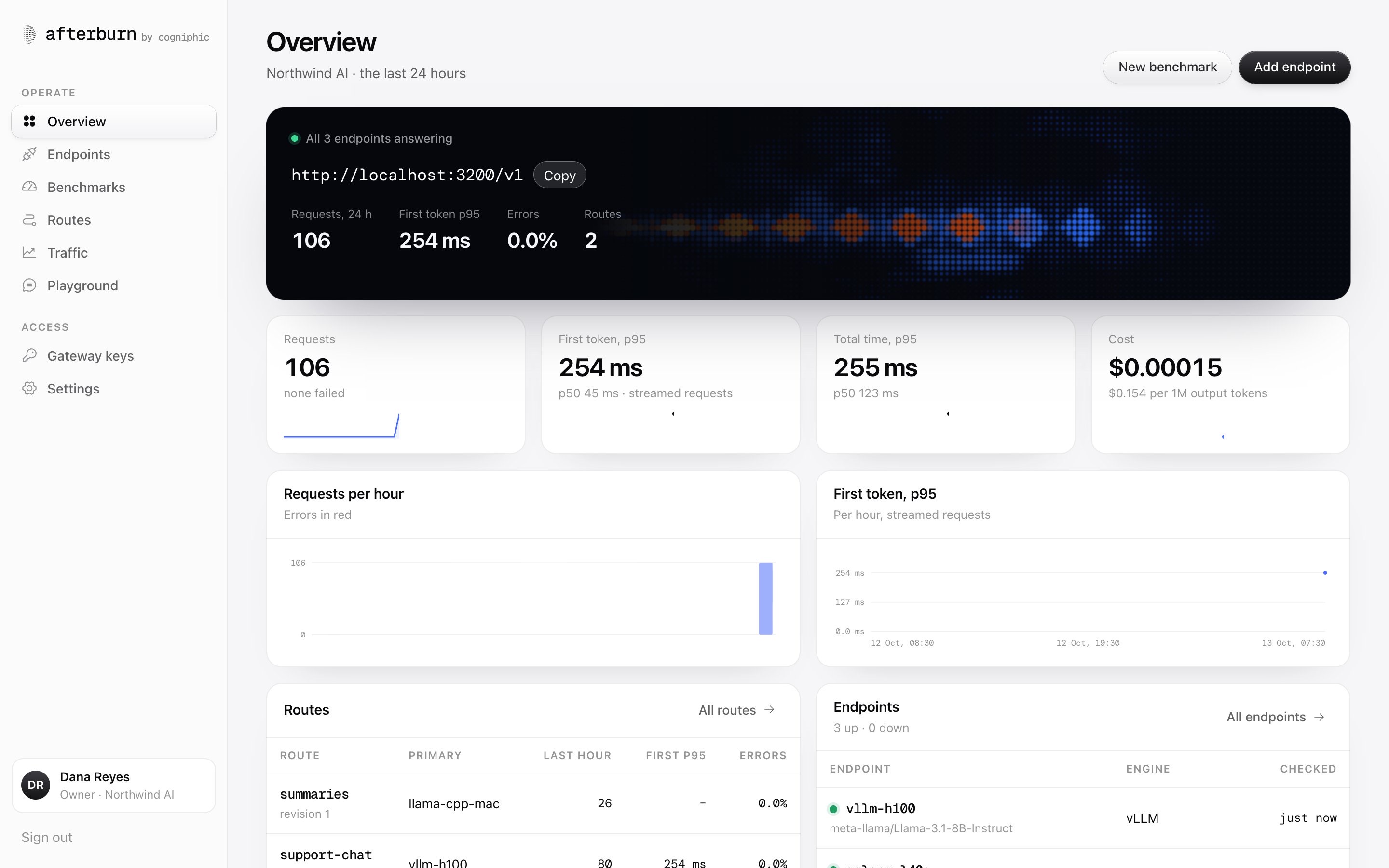
Task: Click Sign out
Action: (47, 837)
